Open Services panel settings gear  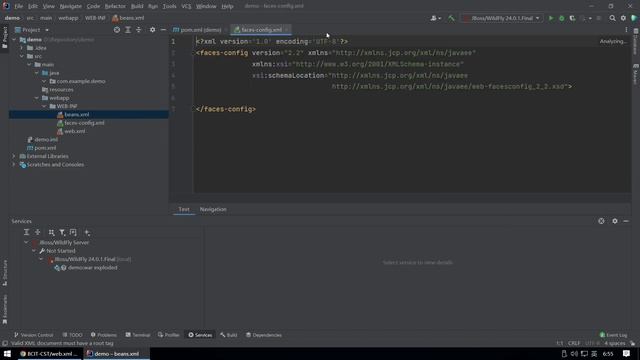point(615,221)
